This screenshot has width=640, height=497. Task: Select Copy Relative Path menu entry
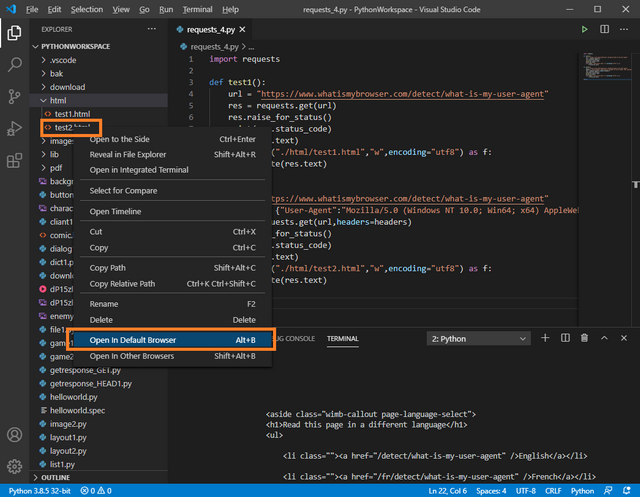pos(173,284)
